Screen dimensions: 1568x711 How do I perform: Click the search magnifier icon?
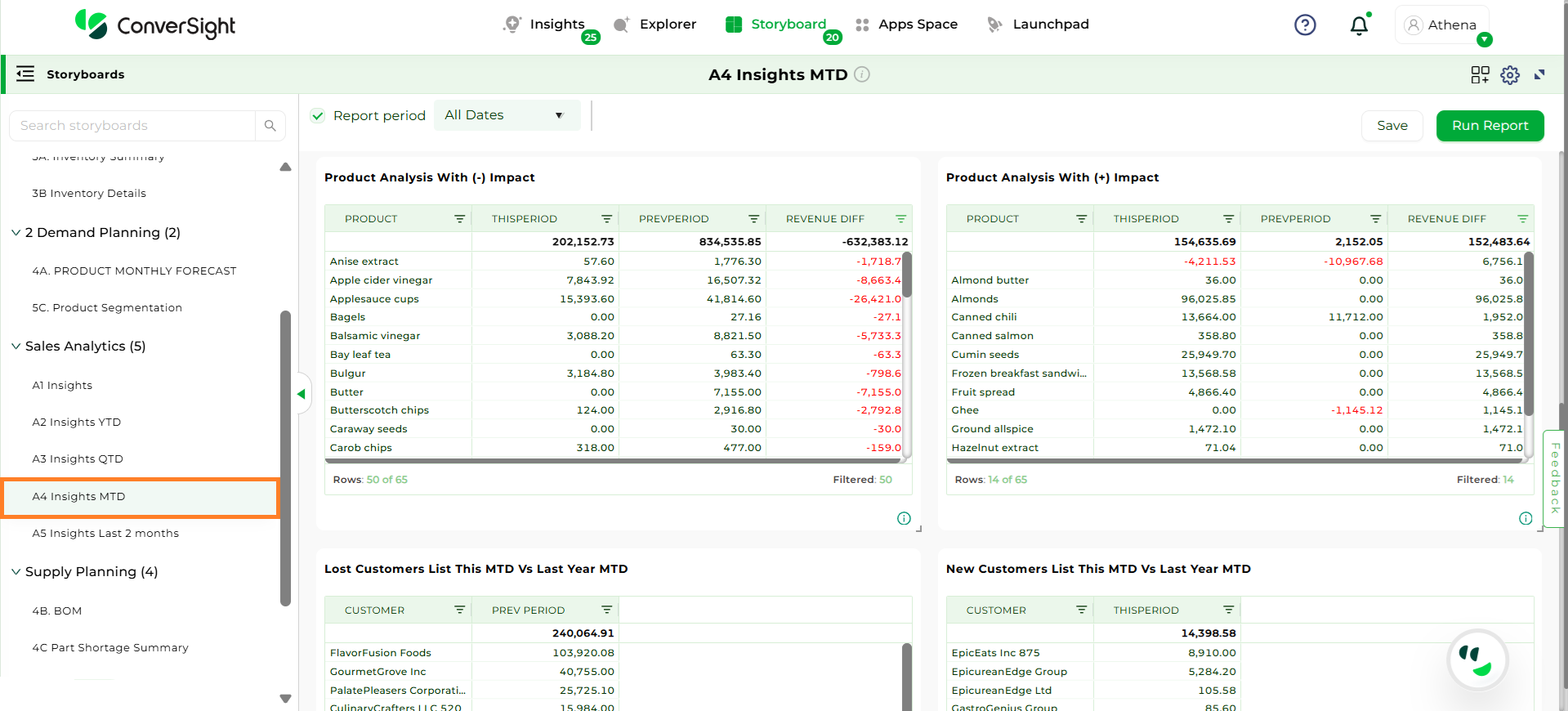click(x=270, y=126)
